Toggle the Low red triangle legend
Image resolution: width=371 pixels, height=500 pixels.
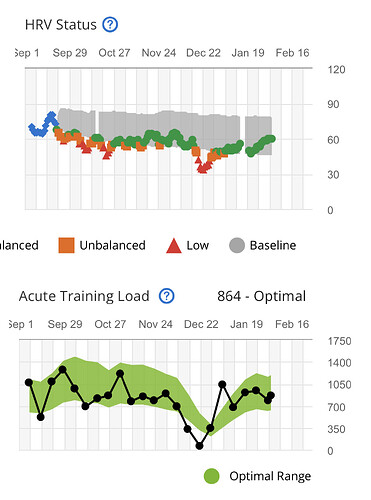[x=174, y=246]
